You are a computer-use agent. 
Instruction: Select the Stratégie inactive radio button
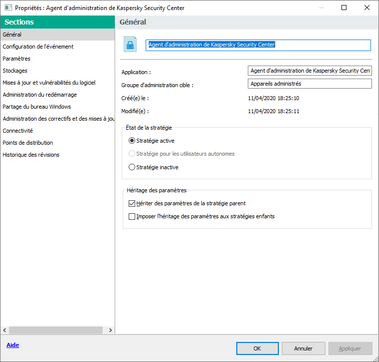[x=132, y=167]
